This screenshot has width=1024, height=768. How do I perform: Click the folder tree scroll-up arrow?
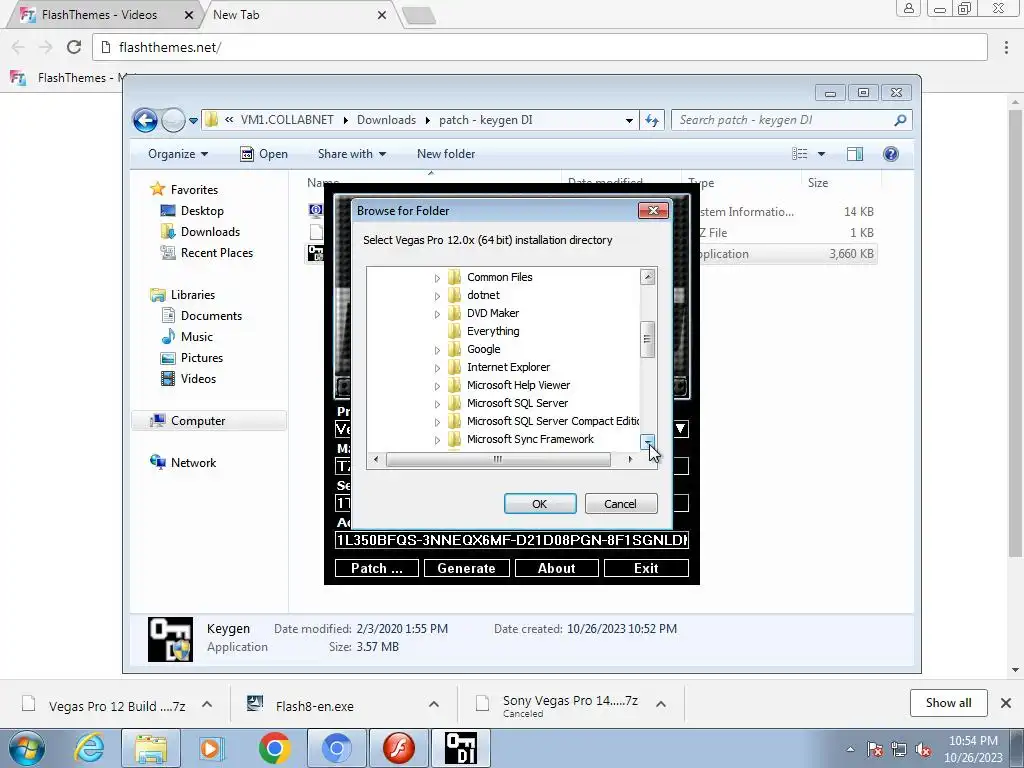click(647, 276)
